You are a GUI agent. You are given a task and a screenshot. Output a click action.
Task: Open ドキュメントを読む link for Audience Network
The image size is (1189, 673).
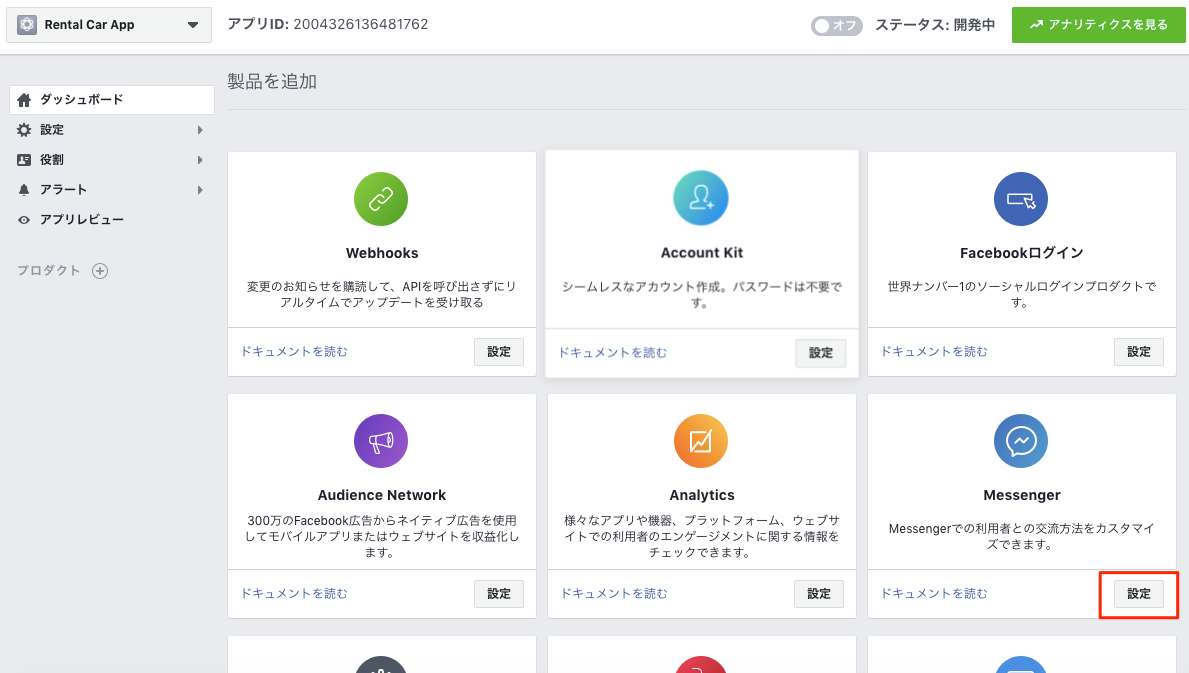point(294,593)
